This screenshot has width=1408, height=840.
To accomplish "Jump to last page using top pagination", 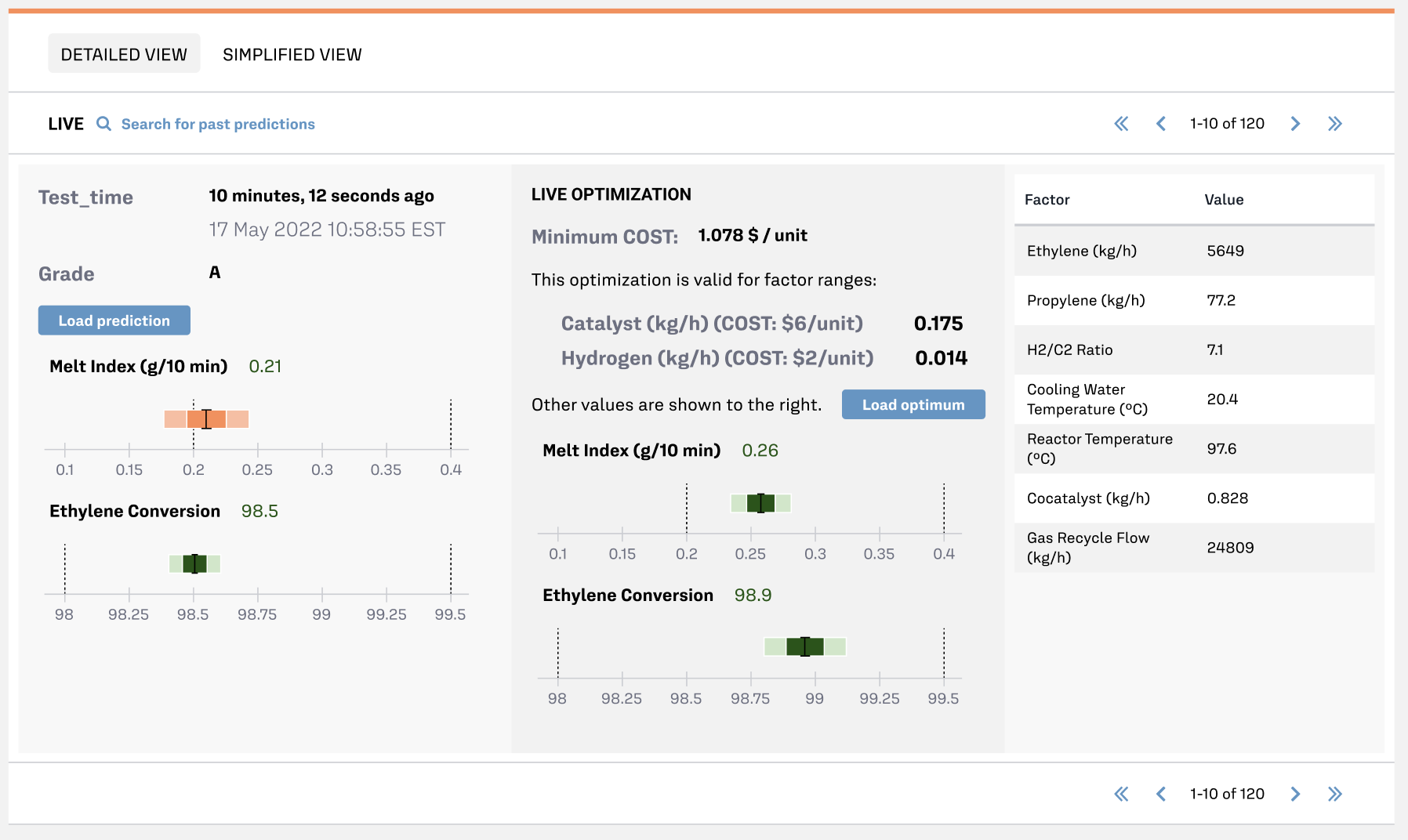I will pyautogui.click(x=1335, y=124).
